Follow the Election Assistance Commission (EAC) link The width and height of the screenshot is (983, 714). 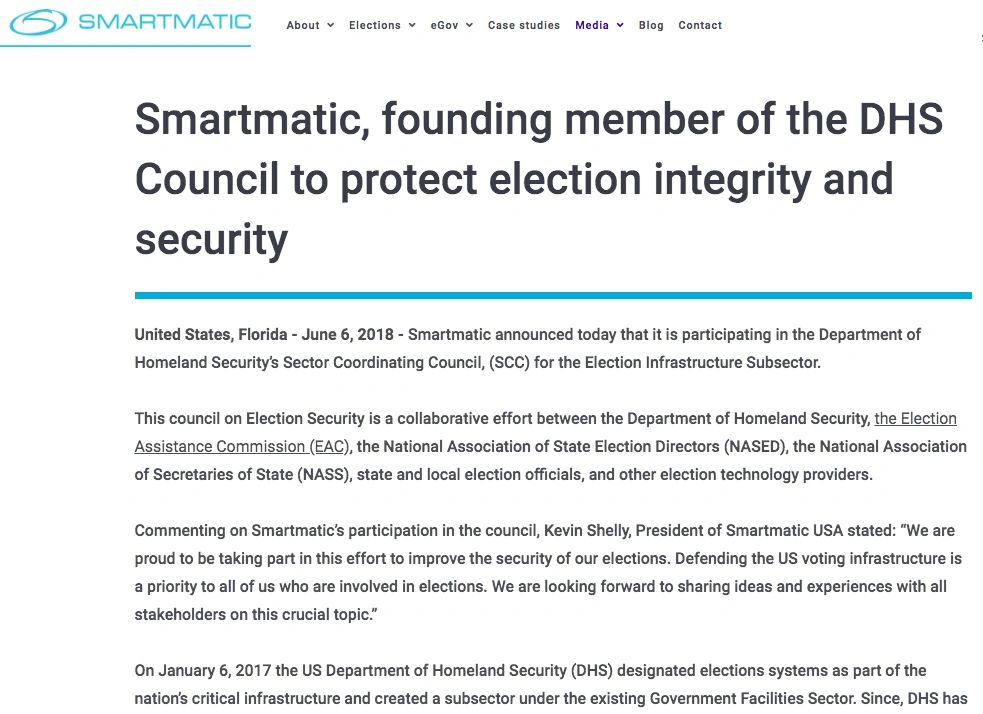240,447
